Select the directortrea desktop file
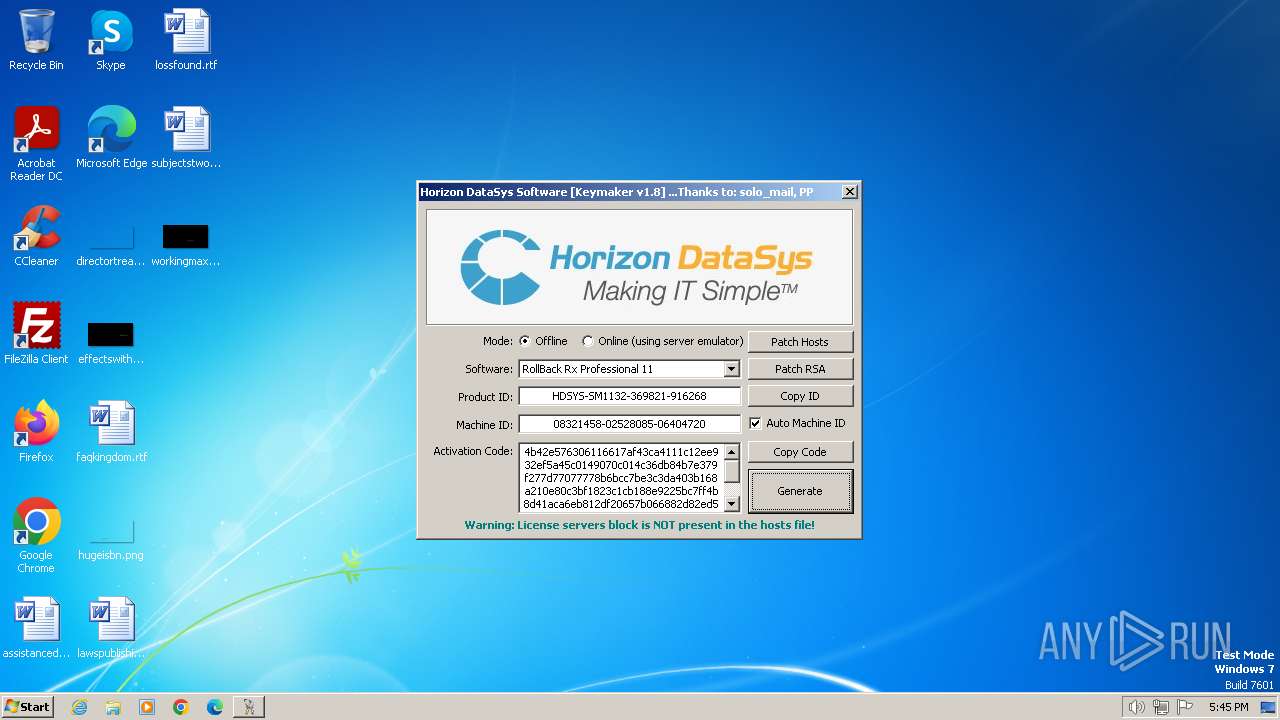The width and height of the screenshot is (1280, 720). pos(111,245)
